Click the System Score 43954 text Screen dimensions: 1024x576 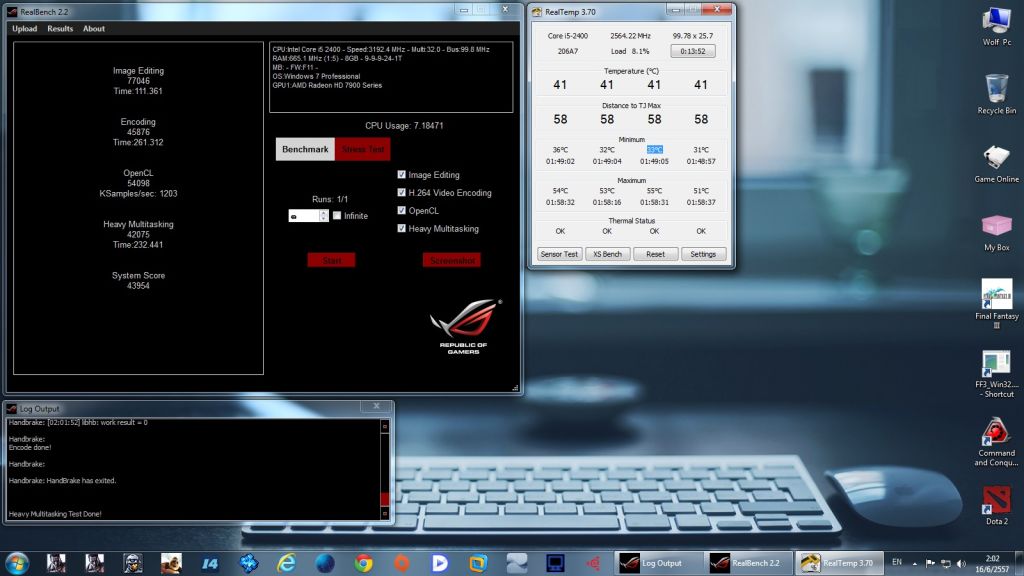click(138, 281)
